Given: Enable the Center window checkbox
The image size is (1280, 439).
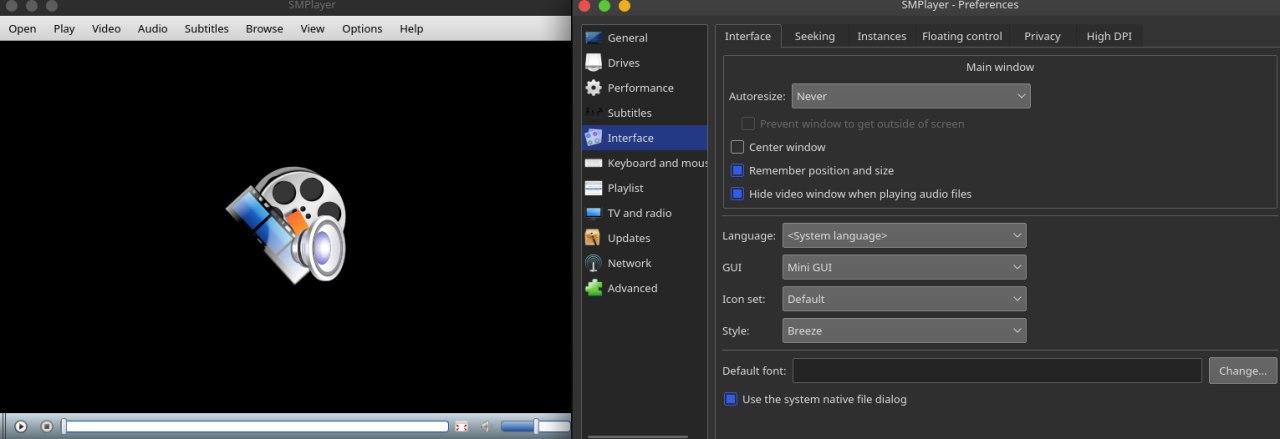Looking at the screenshot, I should 738,147.
